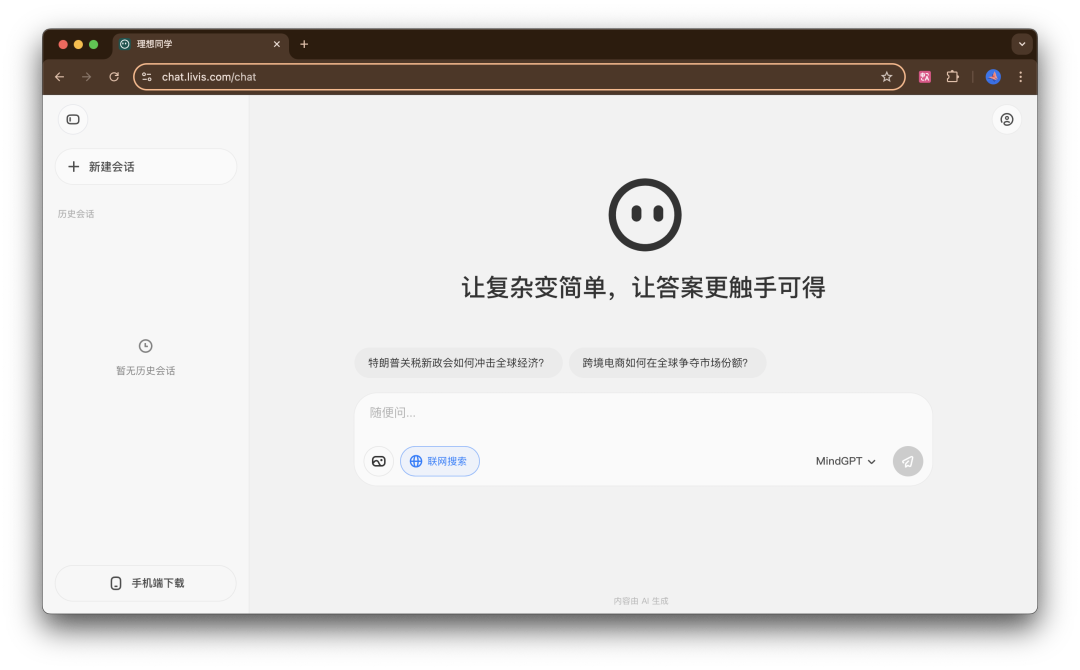The width and height of the screenshot is (1080, 670).
Task: Open a new browser tab
Action: point(304,44)
